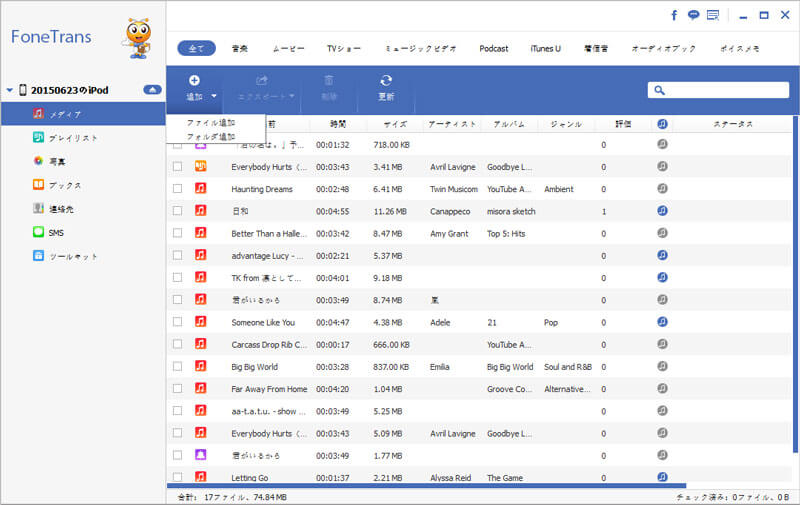
Task: Choose フォルダ追加 from the add menu
Action: pyautogui.click(x=211, y=137)
